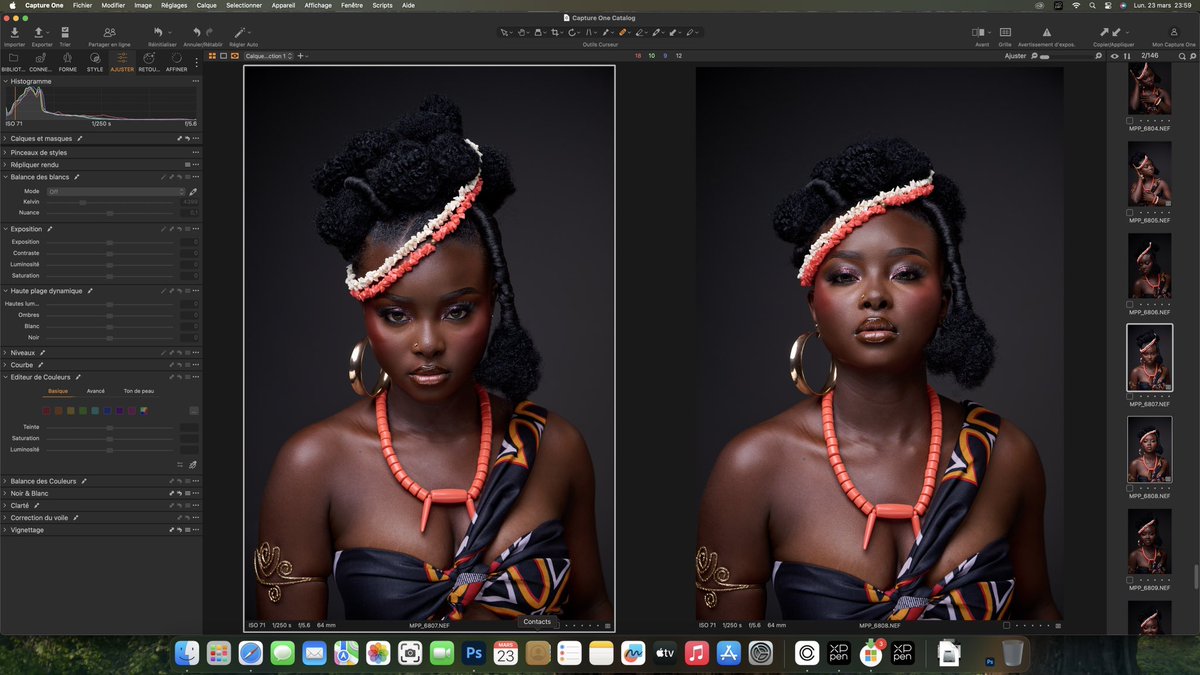This screenshot has width=1200, height=675.
Task: Select the red color swatch
Action: click(x=47, y=410)
